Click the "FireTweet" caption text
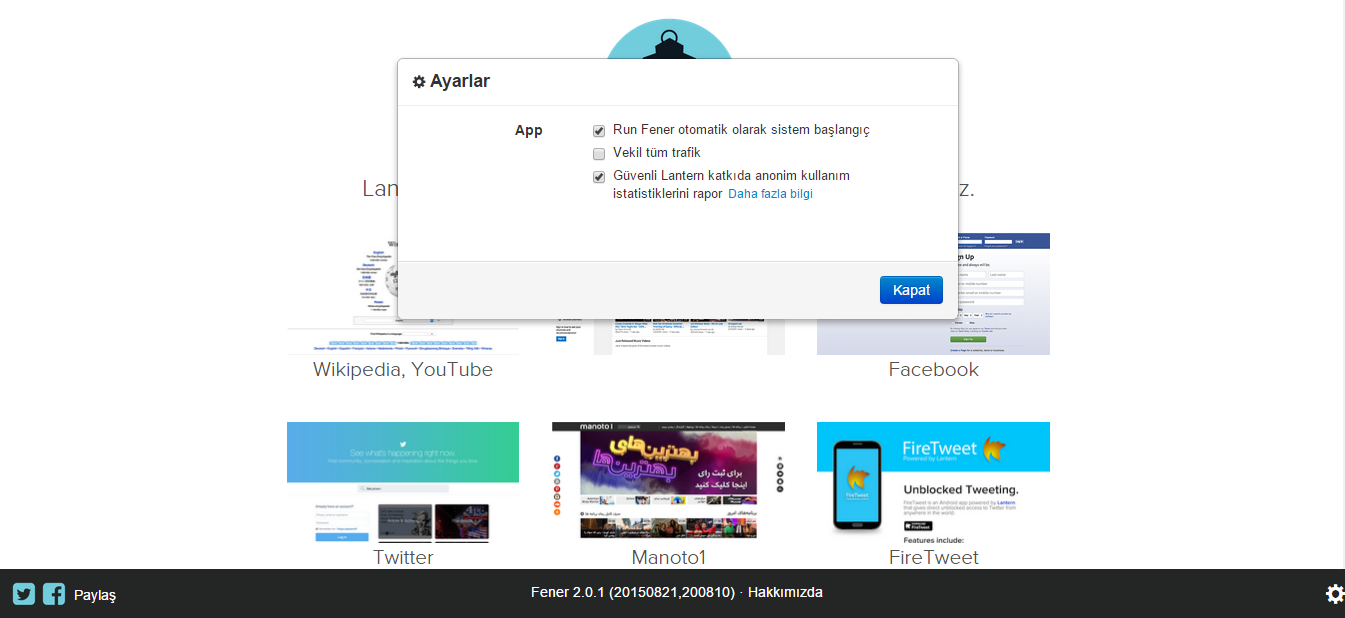 934,557
